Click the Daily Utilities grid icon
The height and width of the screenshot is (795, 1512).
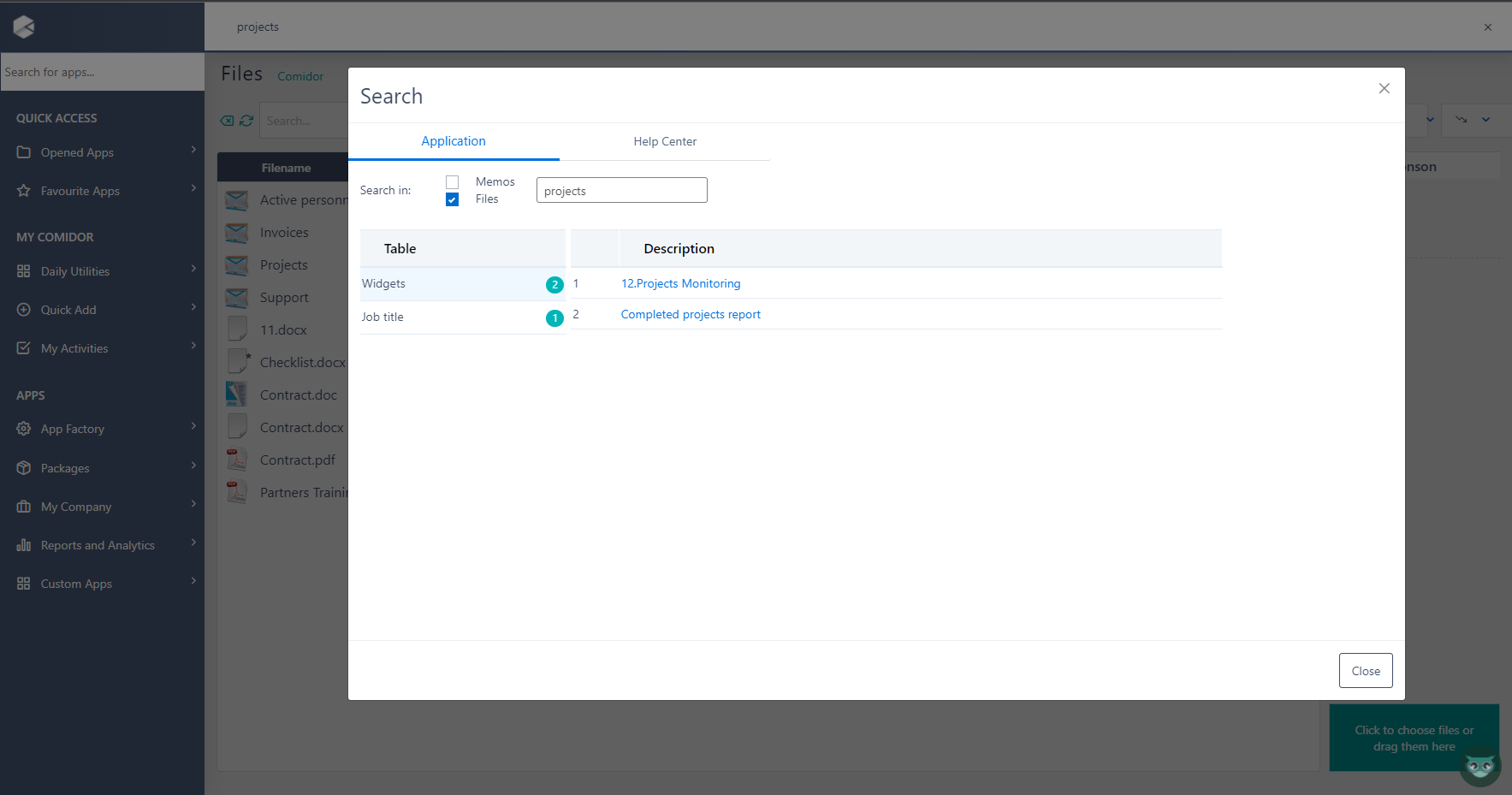pyautogui.click(x=24, y=271)
